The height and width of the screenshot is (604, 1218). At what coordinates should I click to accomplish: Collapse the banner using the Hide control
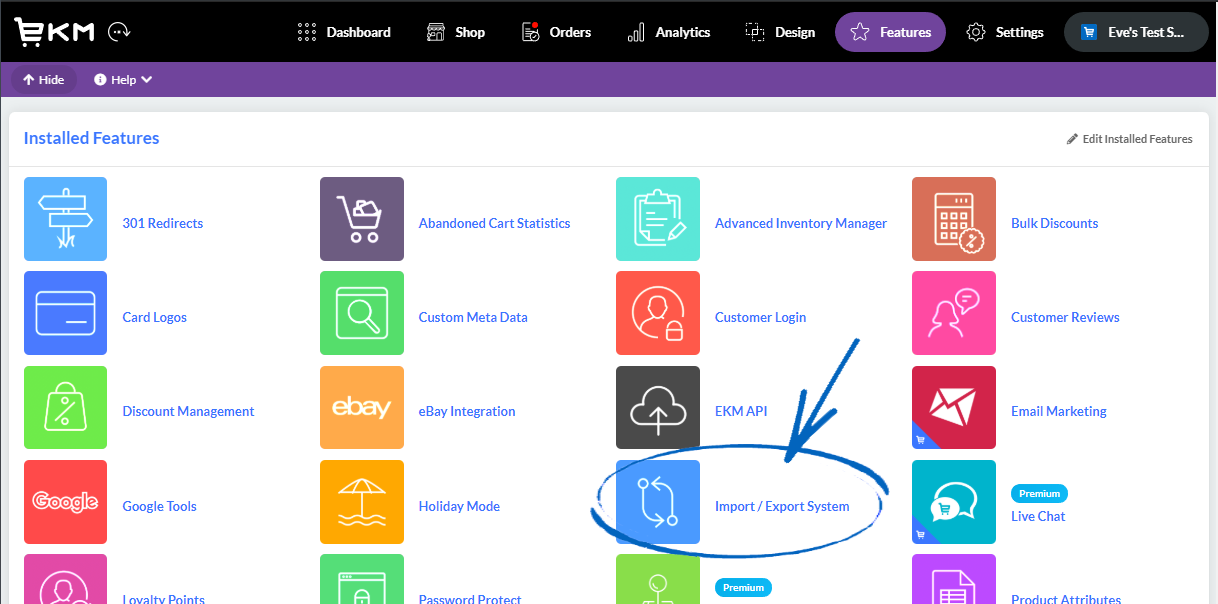(x=43, y=79)
